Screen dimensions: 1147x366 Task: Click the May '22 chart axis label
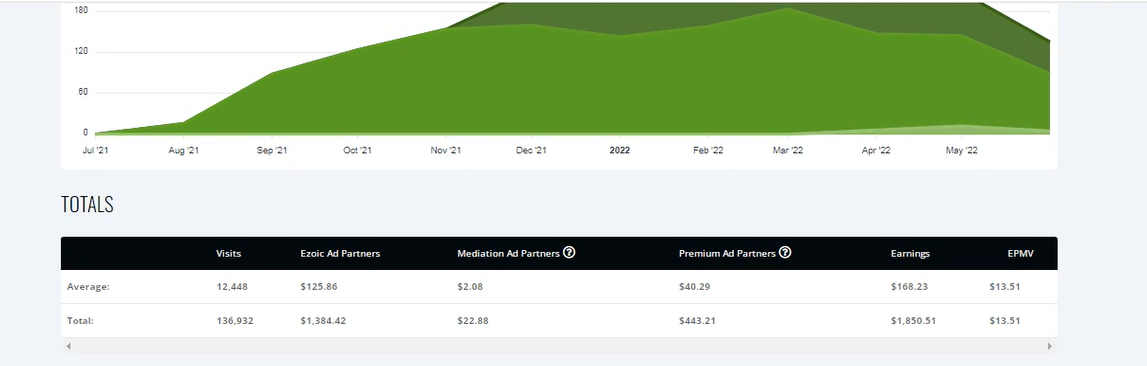(962, 150)
